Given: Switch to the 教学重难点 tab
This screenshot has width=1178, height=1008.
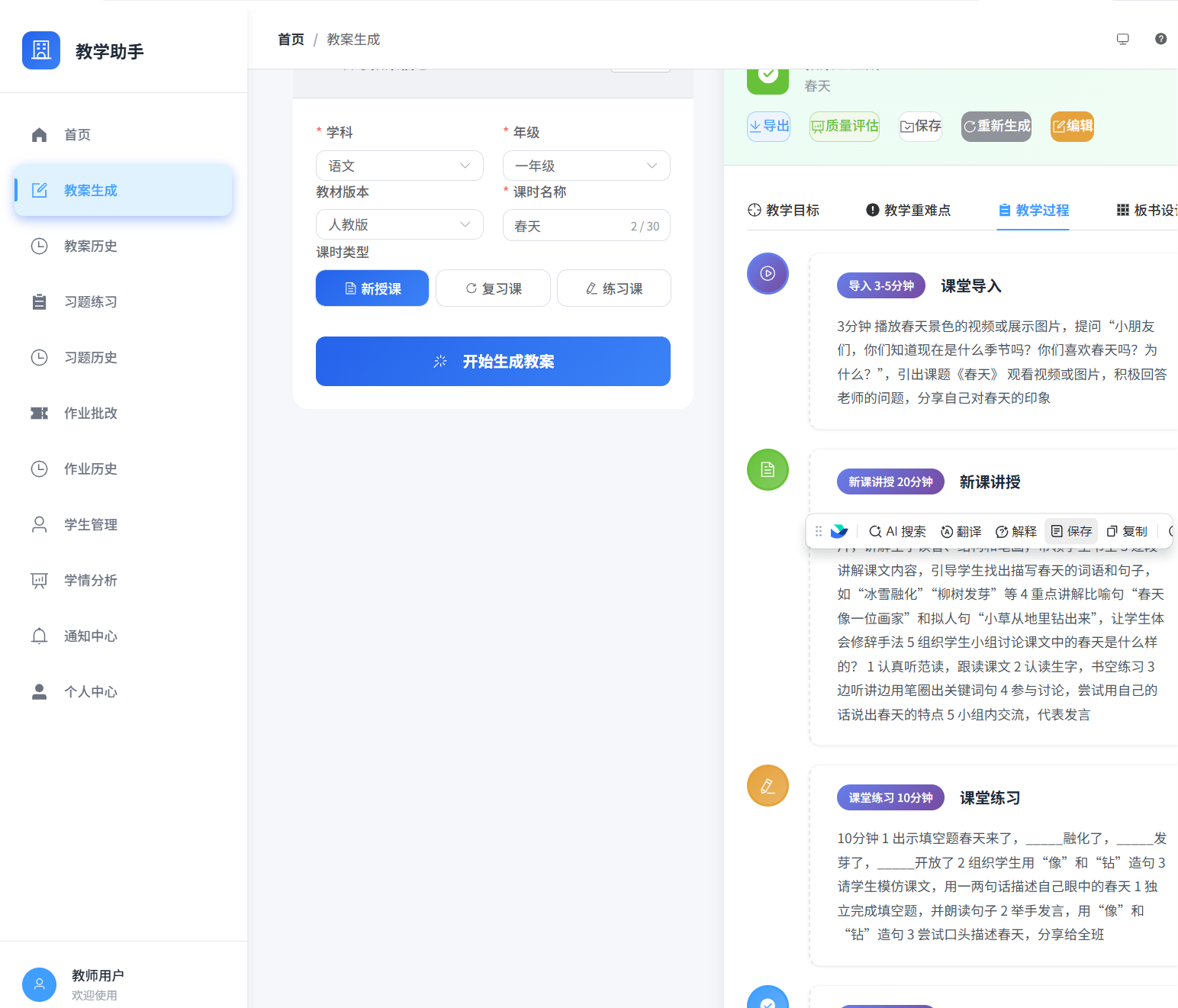Looking at the screenshot, I should pyautogui.click(x=908, y=210).
